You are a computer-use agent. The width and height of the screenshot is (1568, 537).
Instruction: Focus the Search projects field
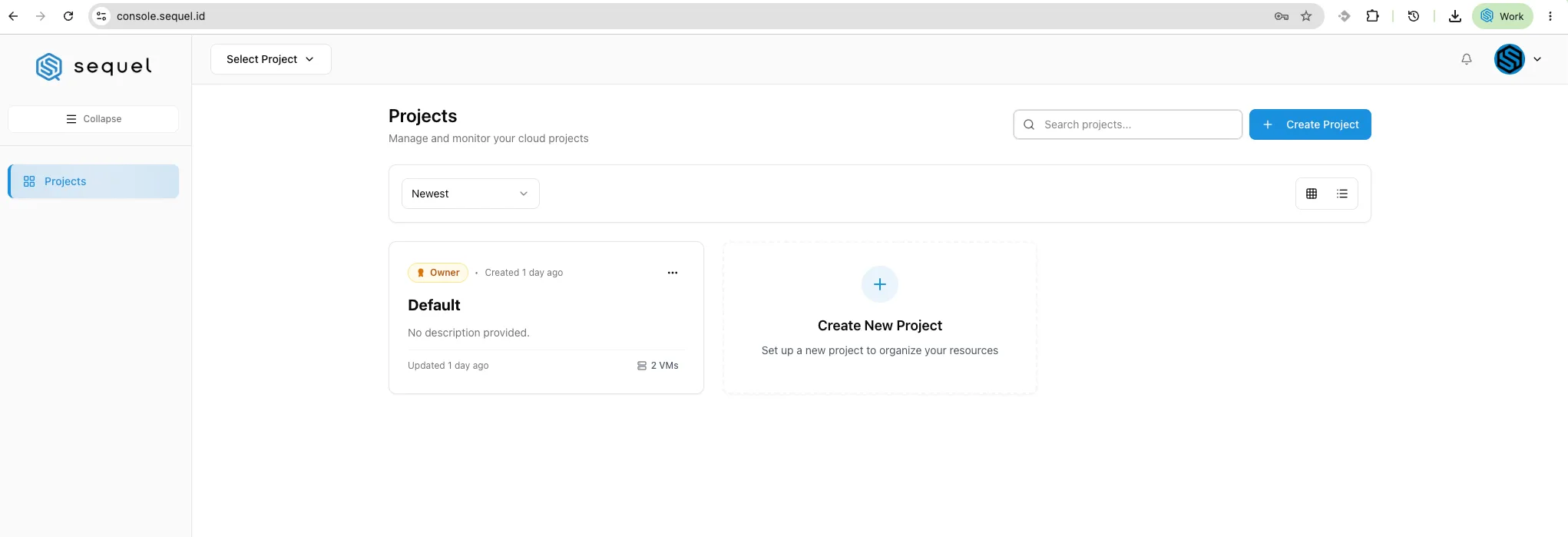pos(1127,124)
